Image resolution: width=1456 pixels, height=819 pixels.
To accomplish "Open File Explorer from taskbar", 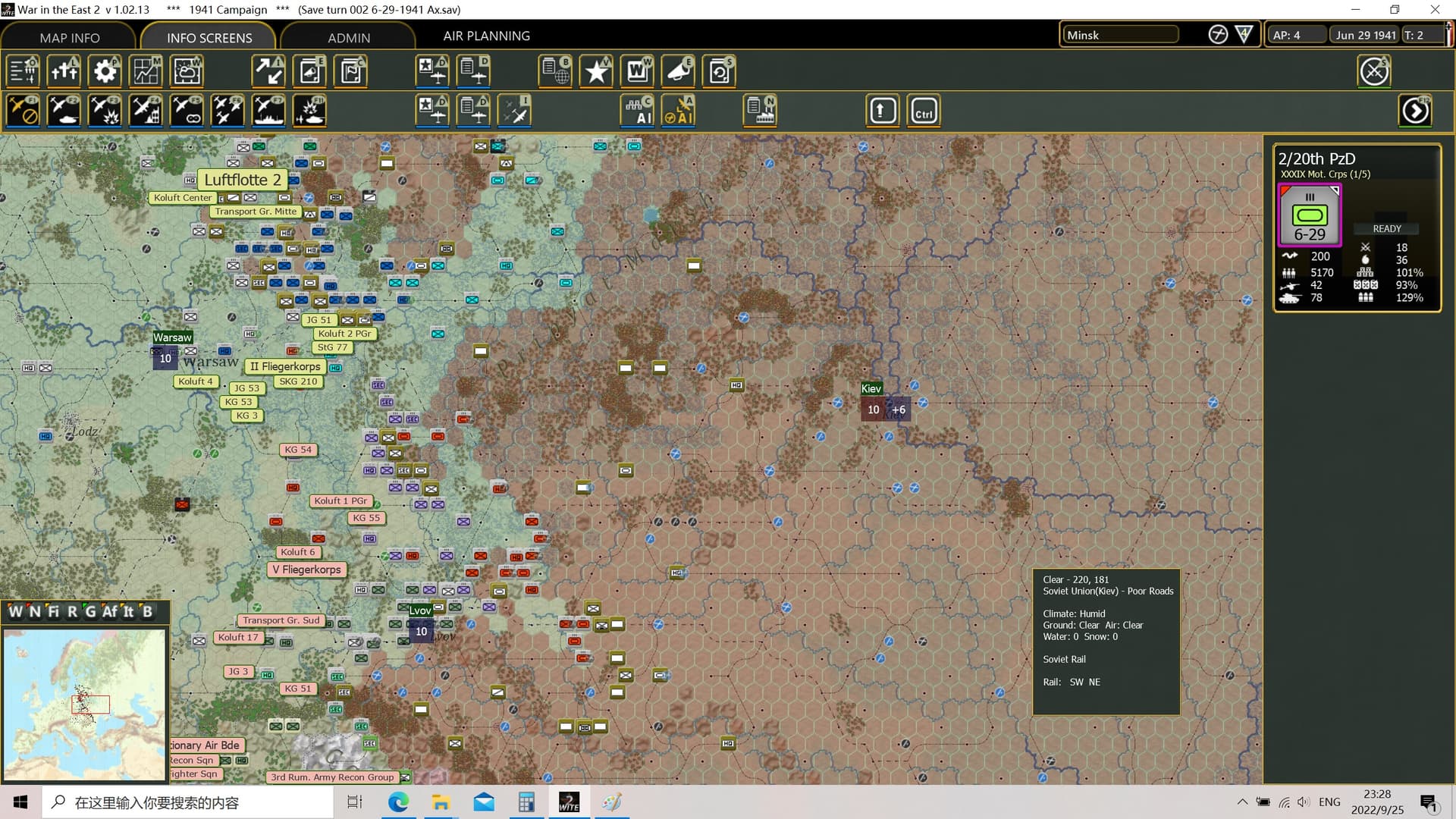I will coord(441,802).
